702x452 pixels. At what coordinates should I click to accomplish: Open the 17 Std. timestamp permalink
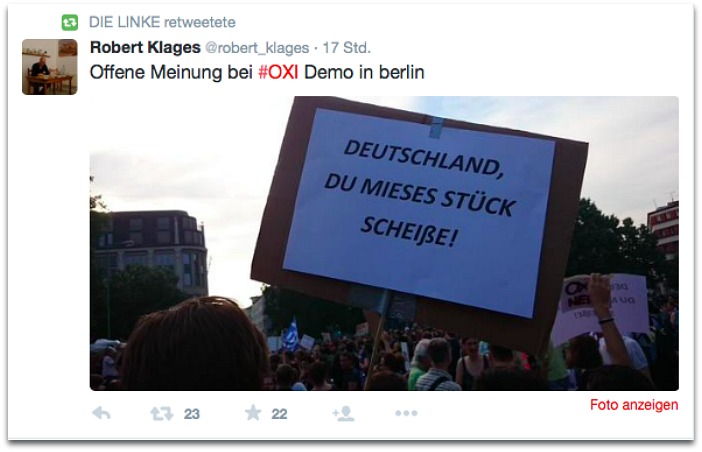click(347, 47)
